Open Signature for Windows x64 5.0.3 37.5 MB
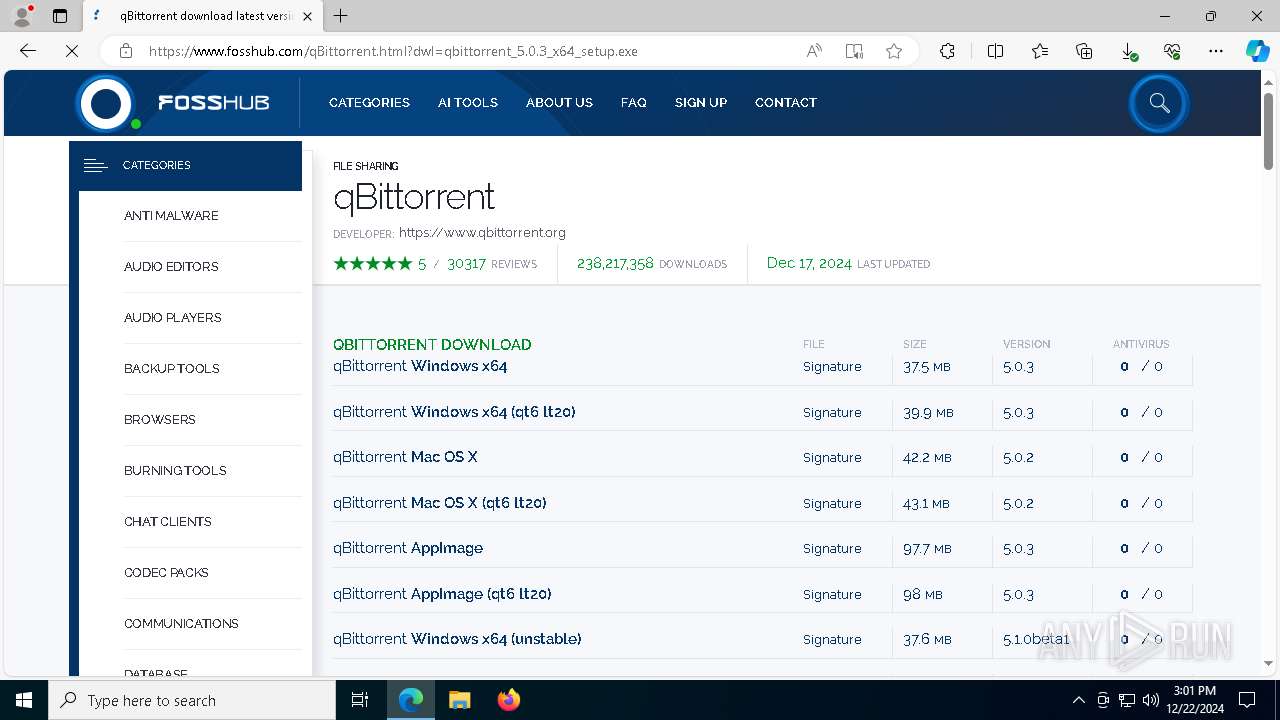Screen dimensions: 1280x720 pos(832,367)
